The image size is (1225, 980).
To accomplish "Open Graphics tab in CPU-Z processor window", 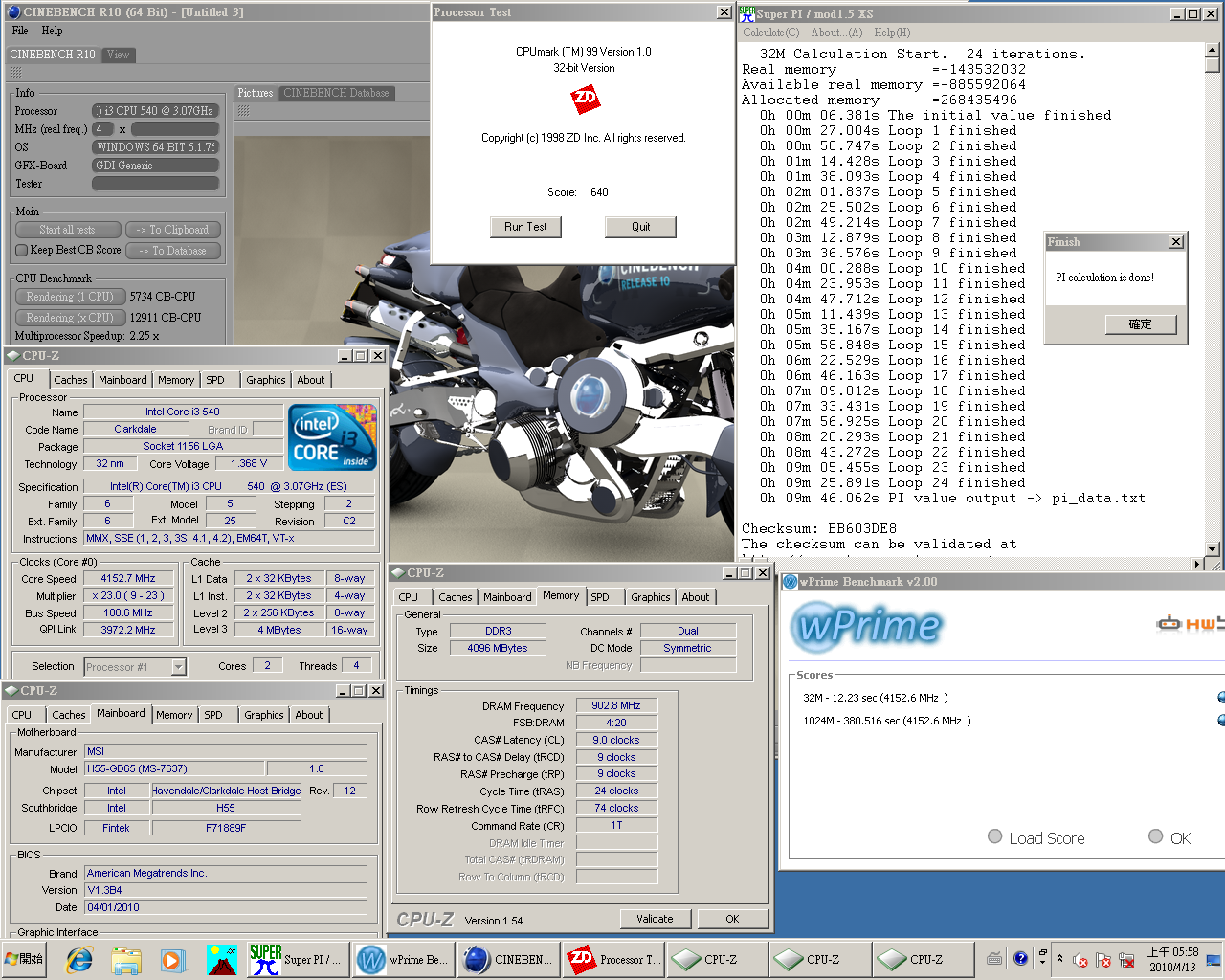I will point(266,380).
